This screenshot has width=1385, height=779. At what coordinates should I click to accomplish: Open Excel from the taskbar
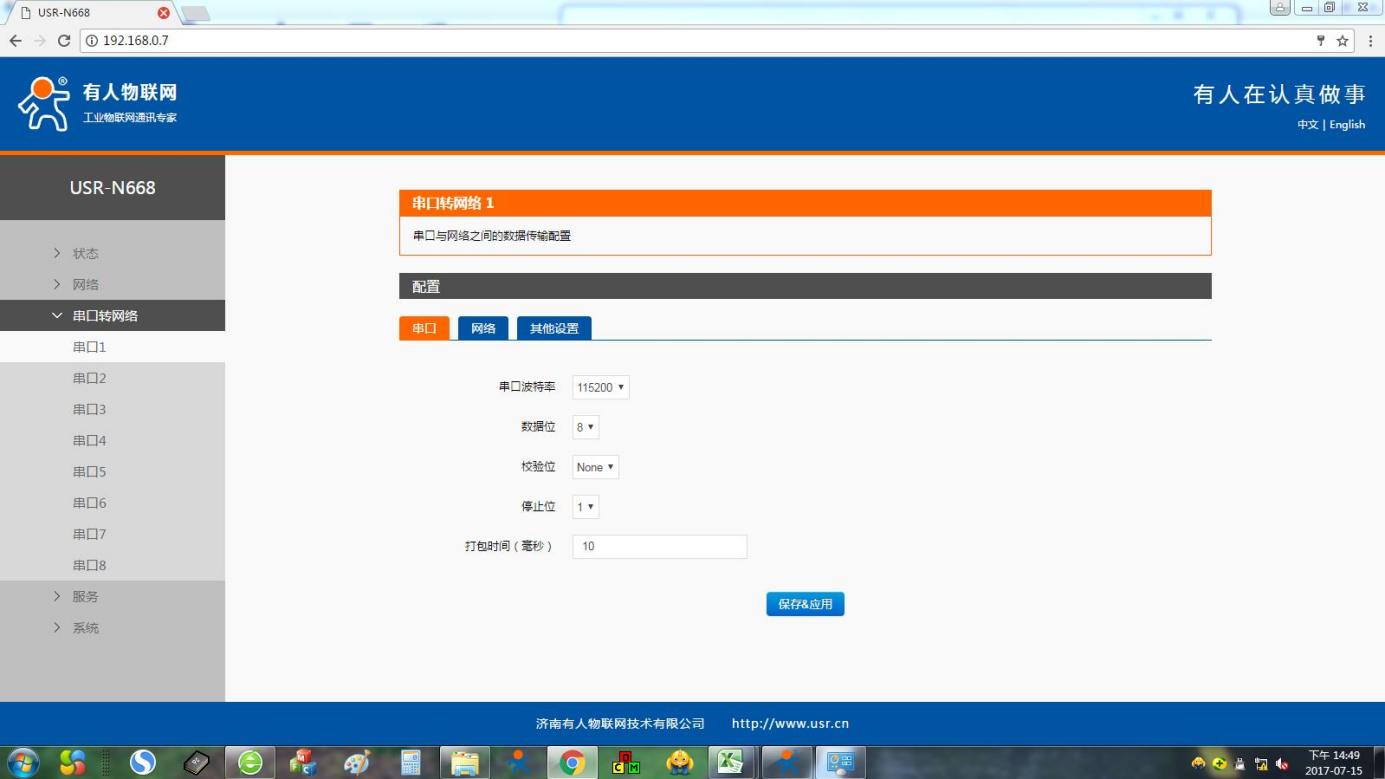(x=730, y=763)
